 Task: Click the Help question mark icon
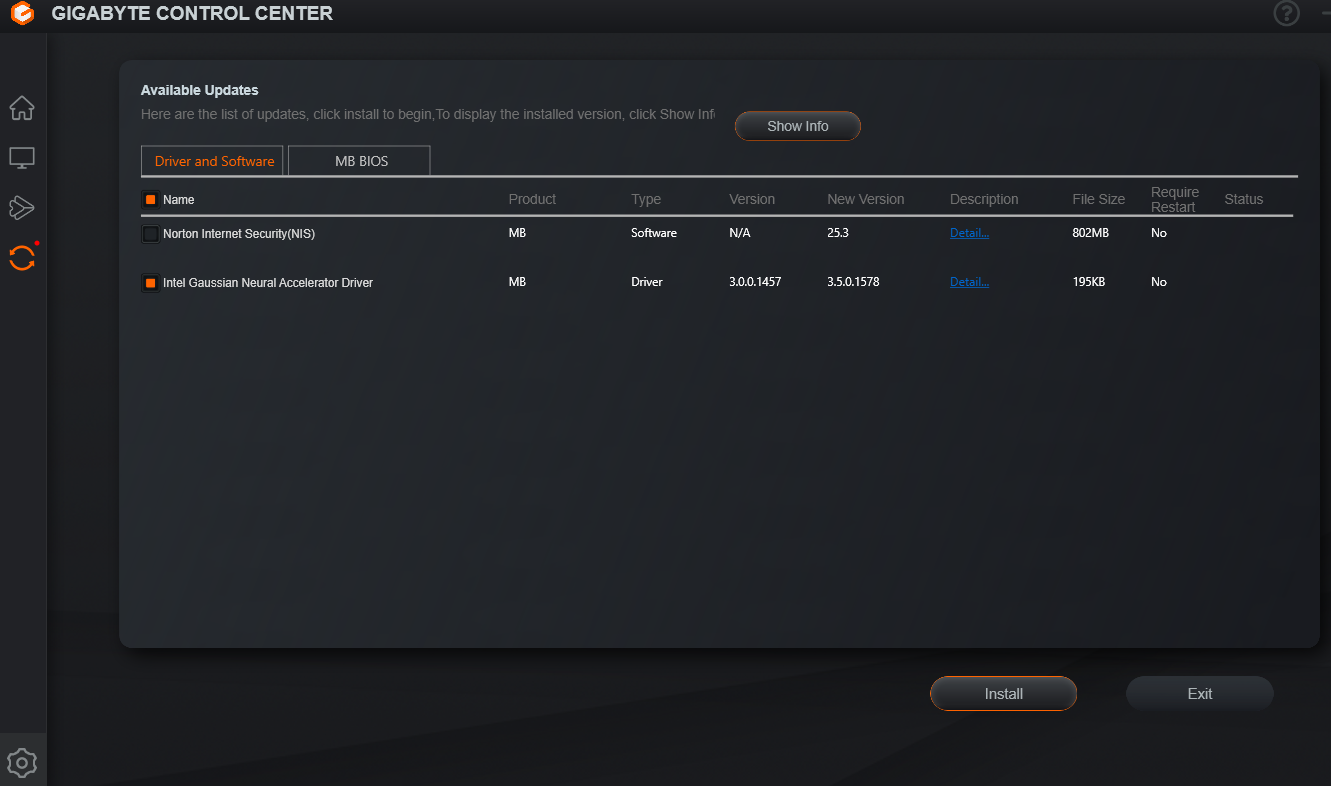click(x=1286, y=14)
